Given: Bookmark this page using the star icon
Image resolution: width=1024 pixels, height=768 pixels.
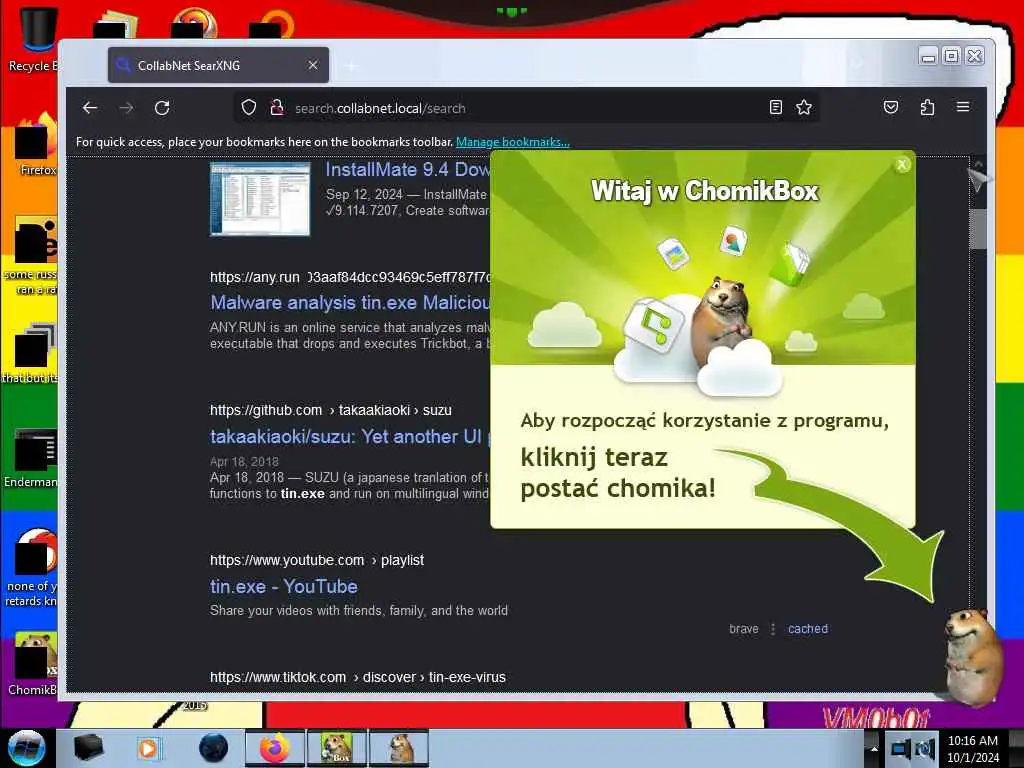Looking at the screenshot, I should (804, 107).
